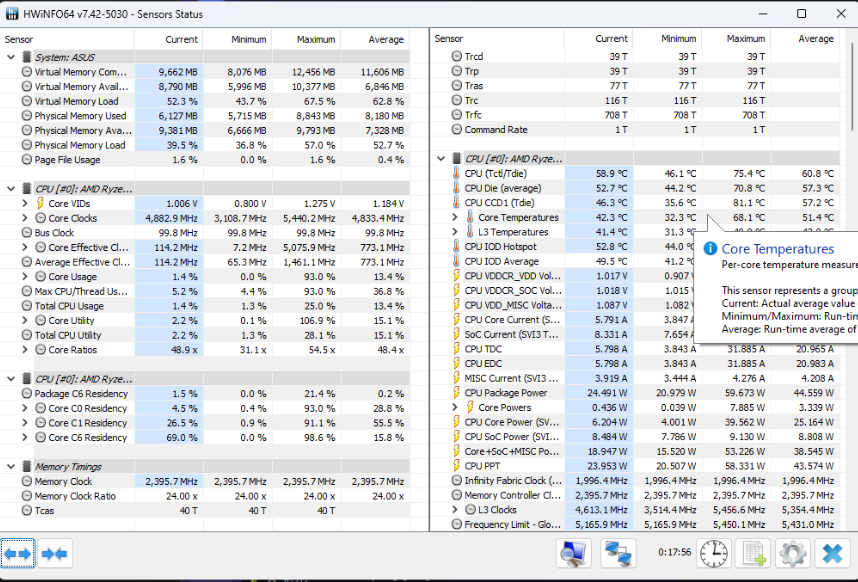Click the right pane Current column header
Image resolution: width=858 pixels, height=582 pixels.
599,39
